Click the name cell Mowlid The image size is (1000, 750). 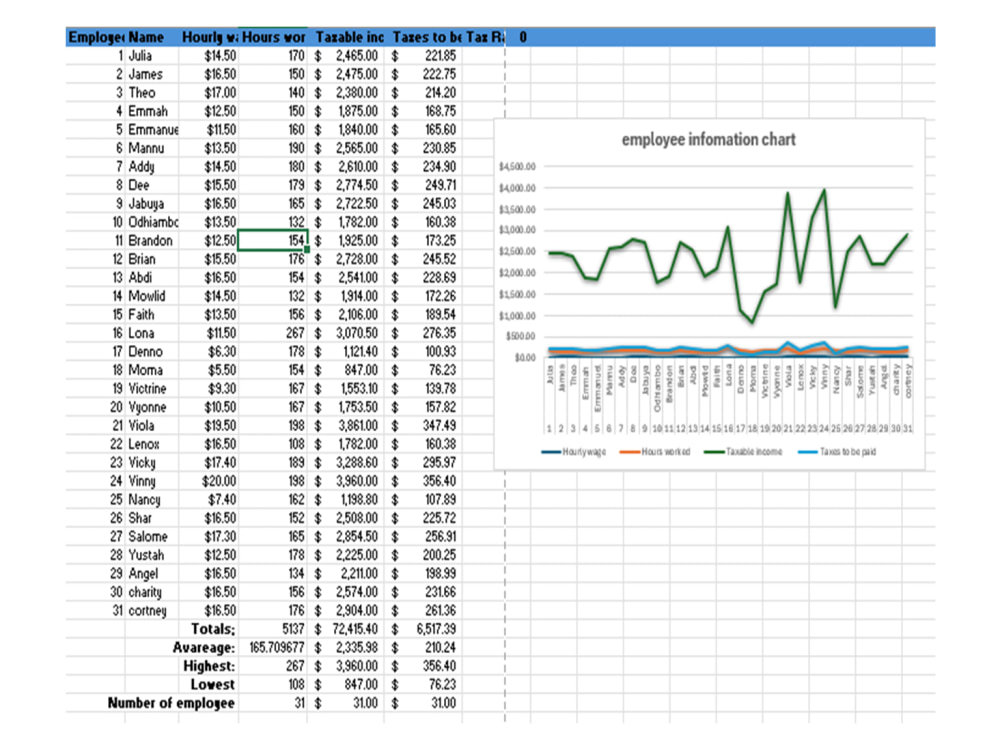point(152,296)
